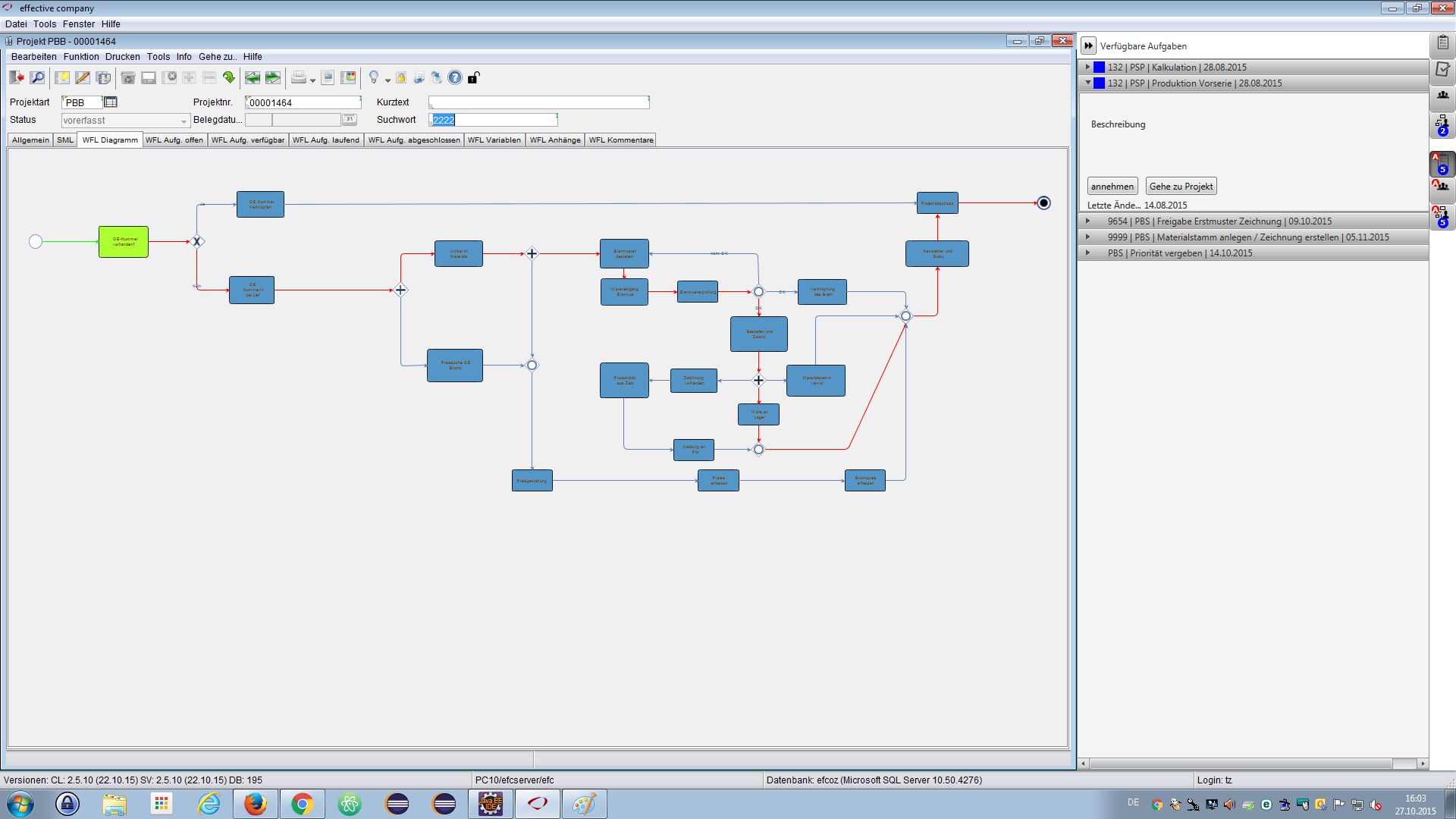Click the annehmen button
Screen dimensions: 1456x819
[x=1112, y=187]
